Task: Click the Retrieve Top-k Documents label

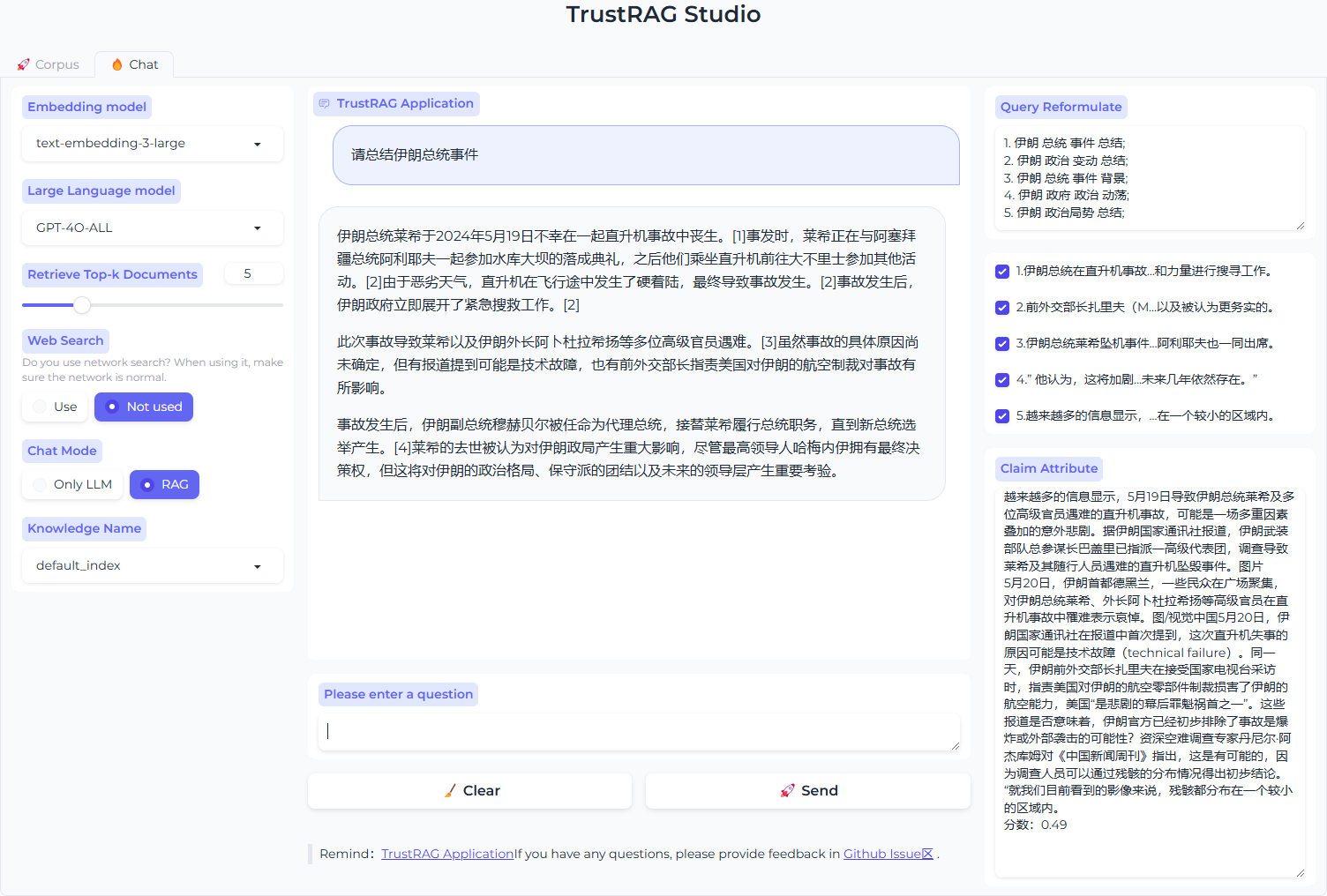Action: tap(112, 274)
